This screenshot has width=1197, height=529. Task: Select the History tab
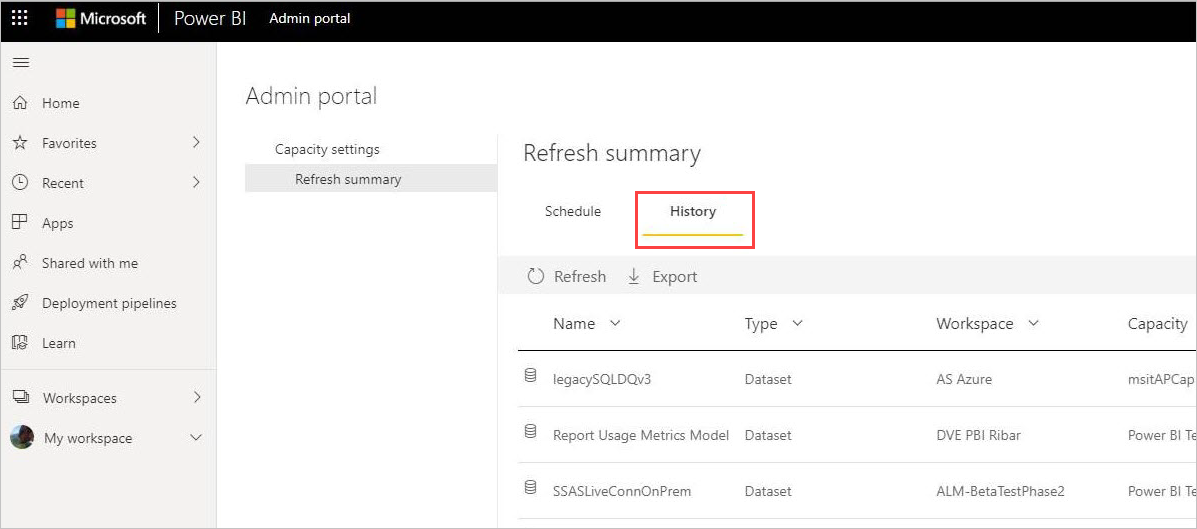(x=693, y=211)
